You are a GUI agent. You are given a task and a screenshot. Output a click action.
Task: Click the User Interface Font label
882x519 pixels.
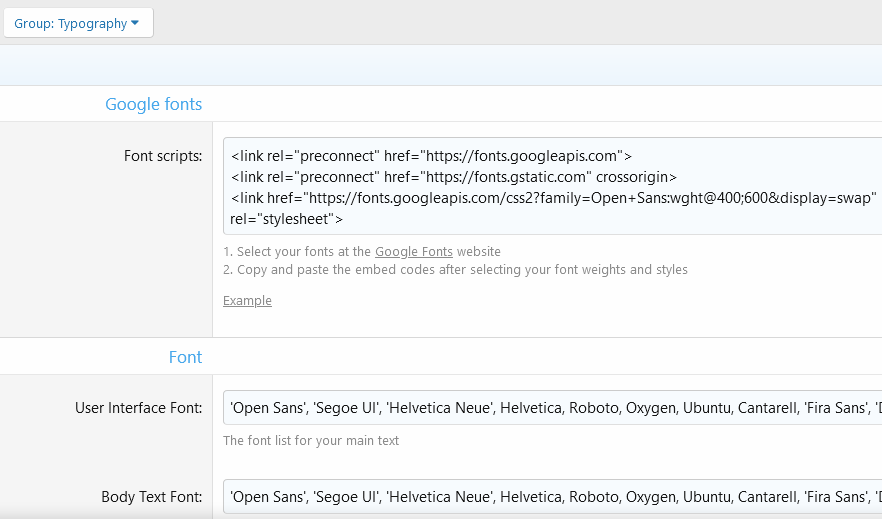138,408
